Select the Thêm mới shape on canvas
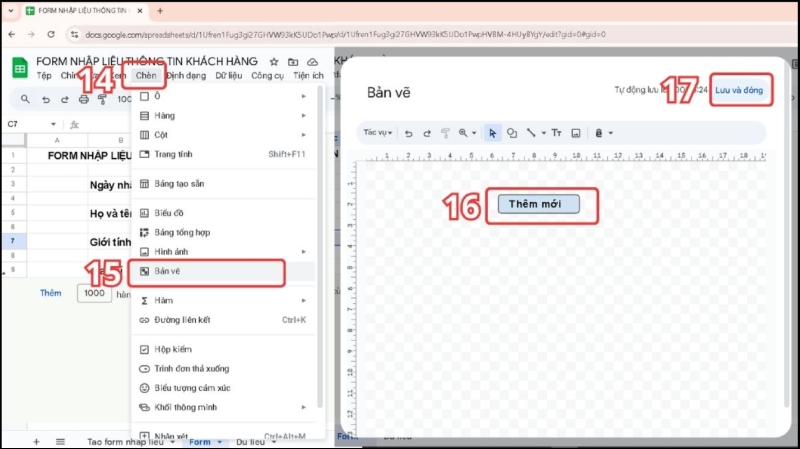 point(539,204)
